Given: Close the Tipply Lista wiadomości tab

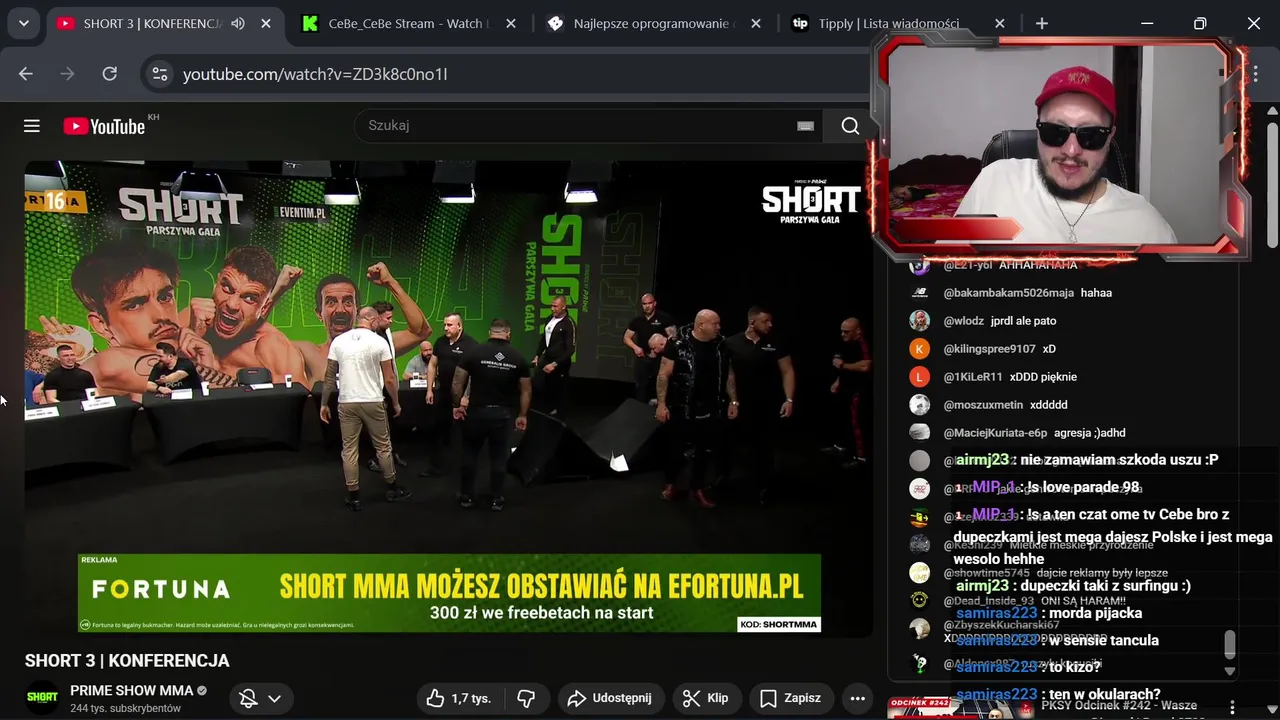Looking at the screenshot, I should coord(1000,23).
